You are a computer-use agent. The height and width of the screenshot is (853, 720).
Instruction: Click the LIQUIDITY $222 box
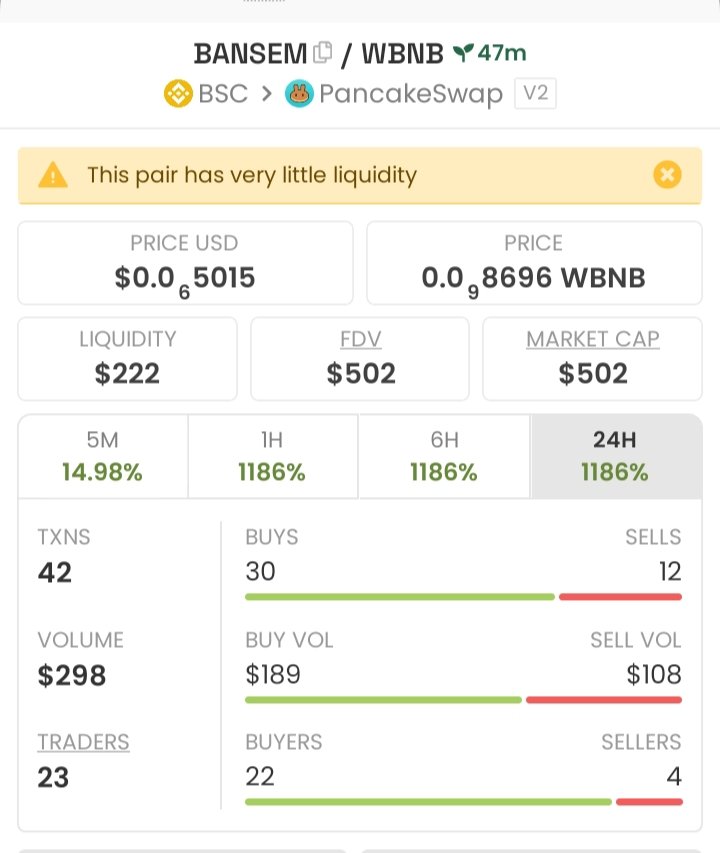127,359
